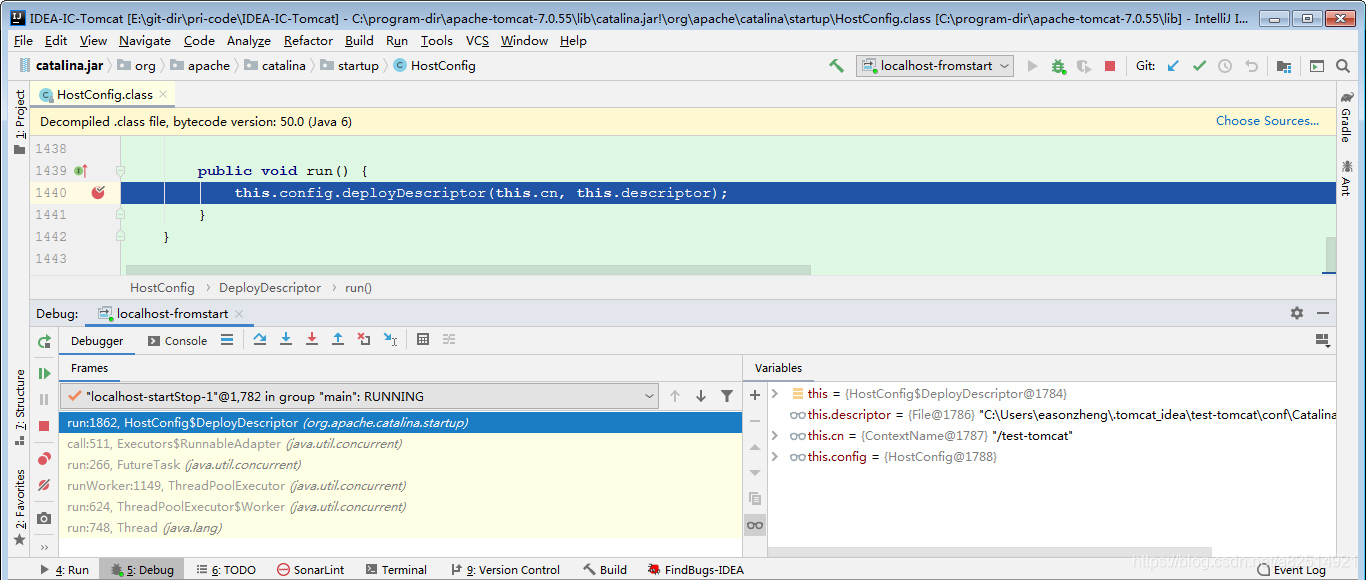
Task: Click editor horizontal scrollbar
Action: pyautogui.click(x=468, y=270)
